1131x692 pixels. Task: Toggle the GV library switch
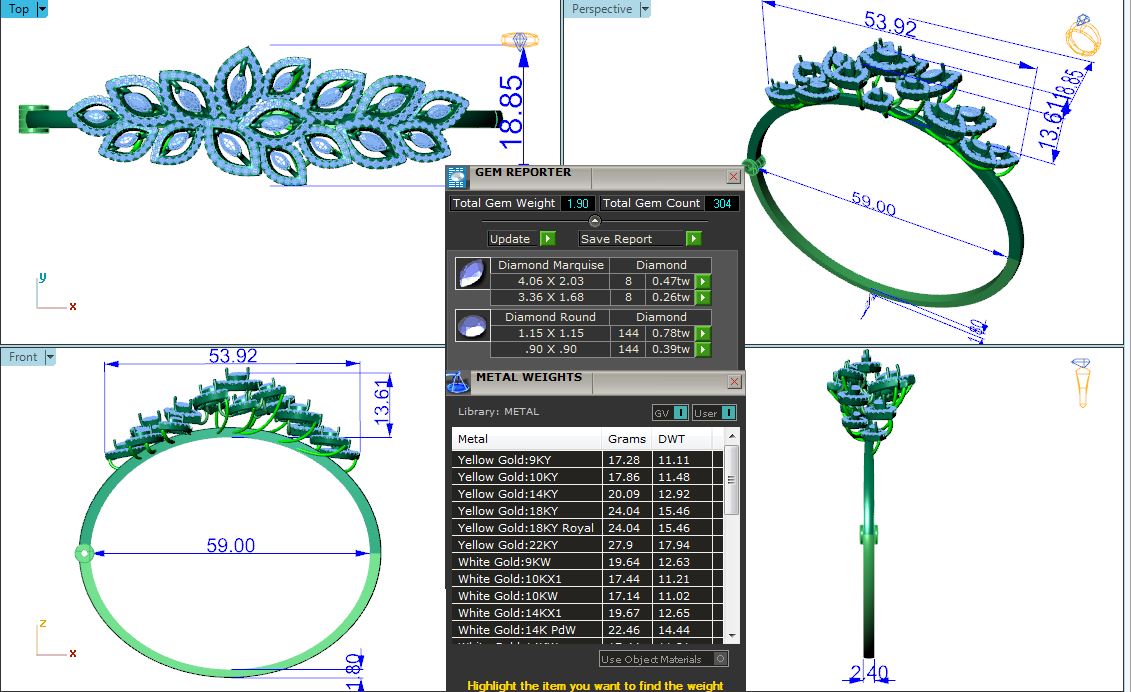click(x=680, y=413)
